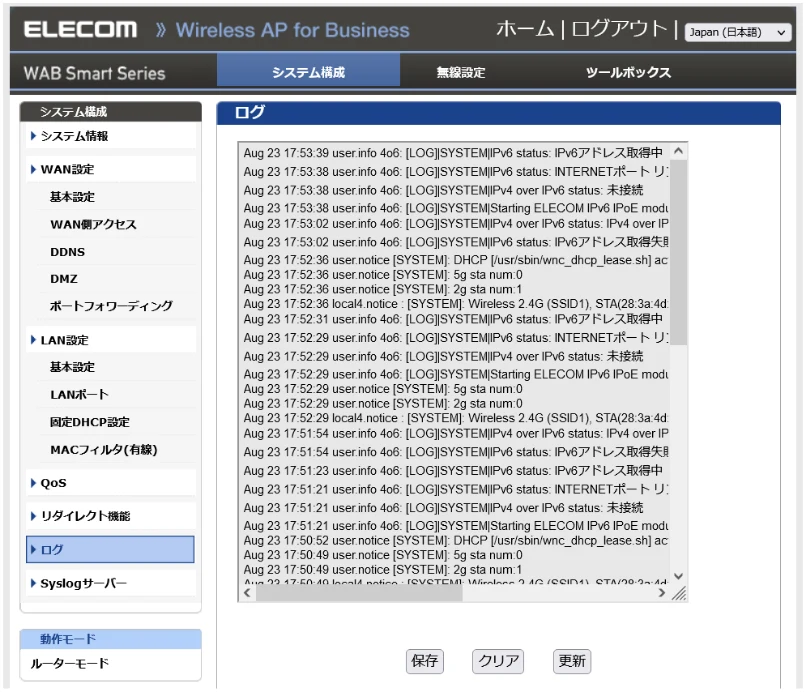Click the horizontal scrollbar thumb of log
The width and height of the screenshot is (806, 692).
(x=359, y=593)
